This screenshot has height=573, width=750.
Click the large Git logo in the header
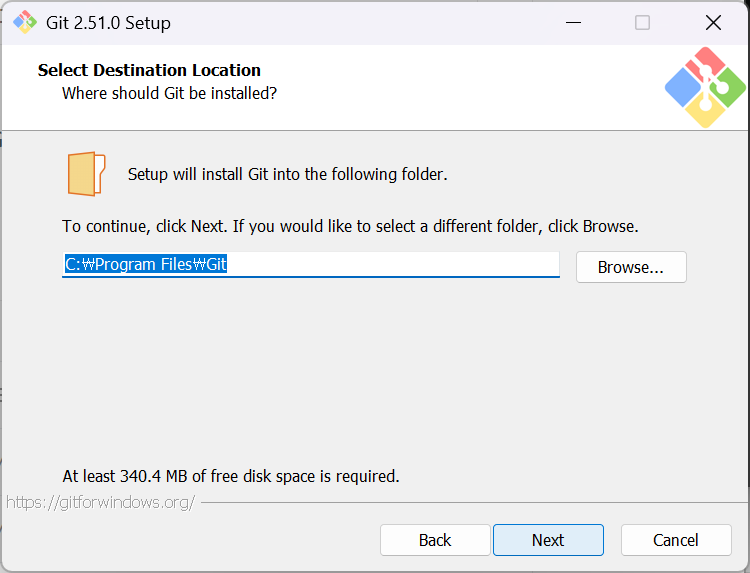click(705, 88)
